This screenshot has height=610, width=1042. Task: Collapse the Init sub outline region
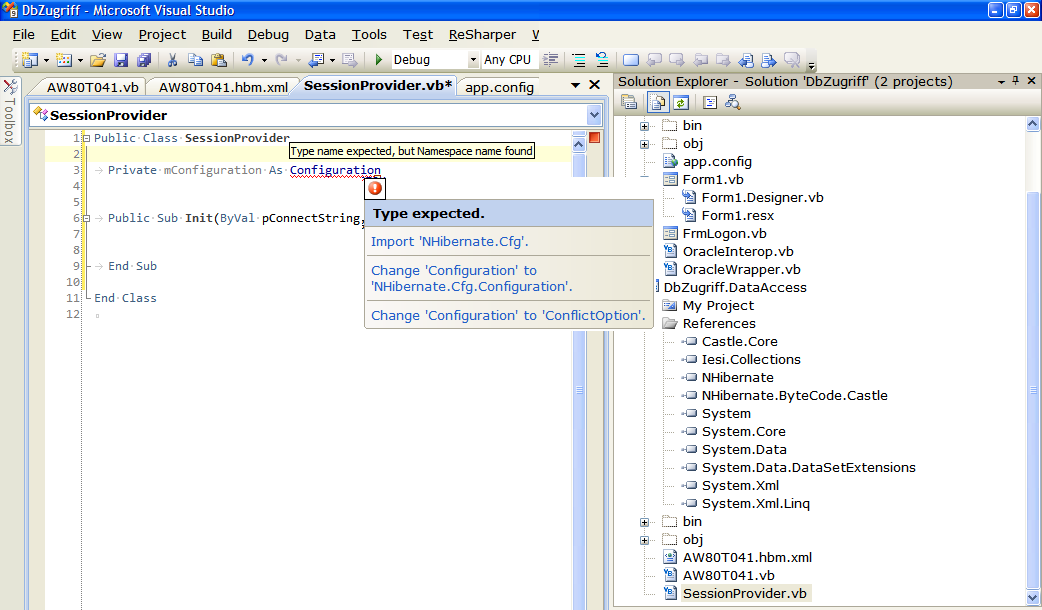[86, 218]
